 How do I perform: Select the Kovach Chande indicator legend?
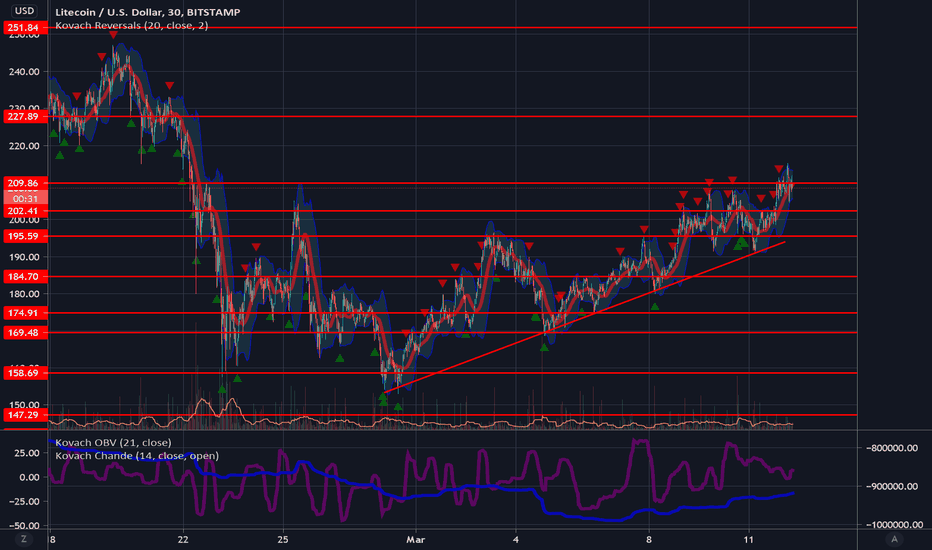click(x=137, y=455)
